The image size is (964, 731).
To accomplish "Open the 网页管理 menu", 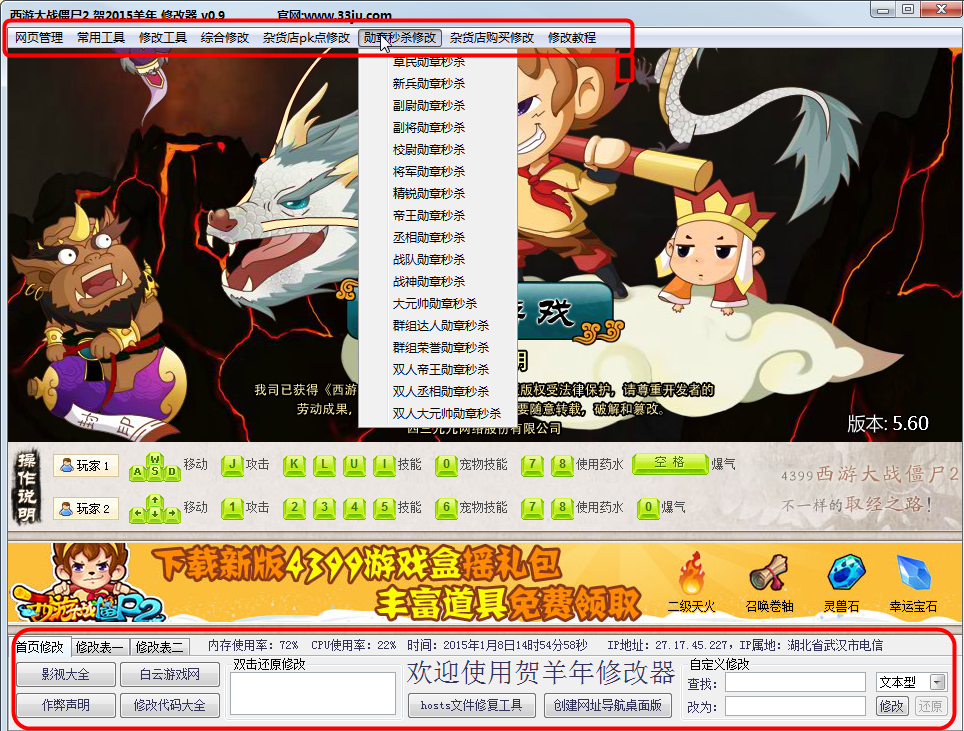I will pos(39,38).
